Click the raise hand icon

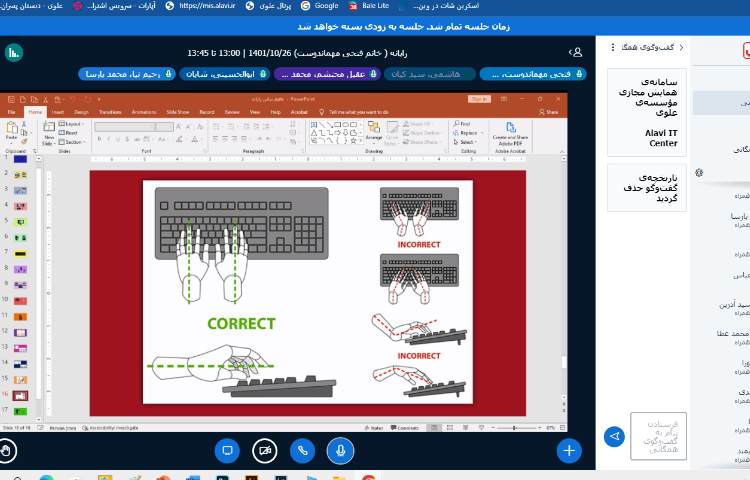click(x=7, y=451)
